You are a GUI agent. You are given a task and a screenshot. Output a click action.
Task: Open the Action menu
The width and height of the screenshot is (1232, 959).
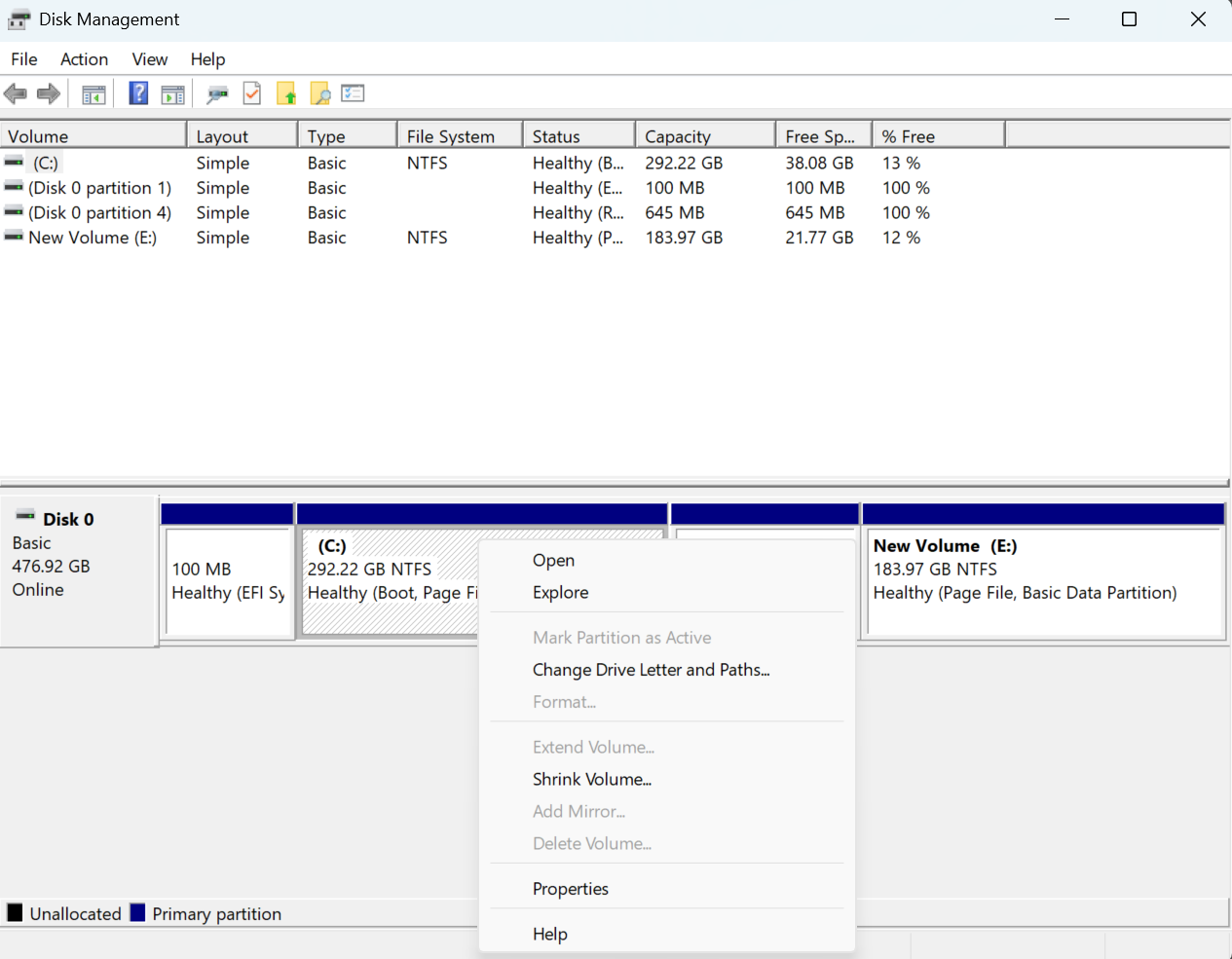(x=84, y=59)
